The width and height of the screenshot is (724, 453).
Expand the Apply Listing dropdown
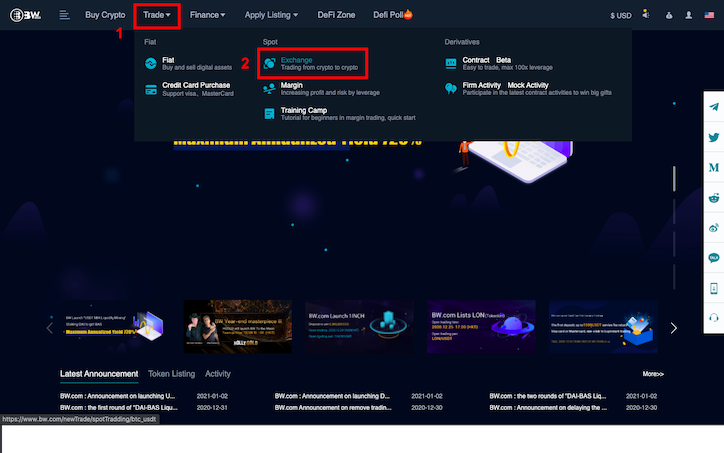pos(271,15)
